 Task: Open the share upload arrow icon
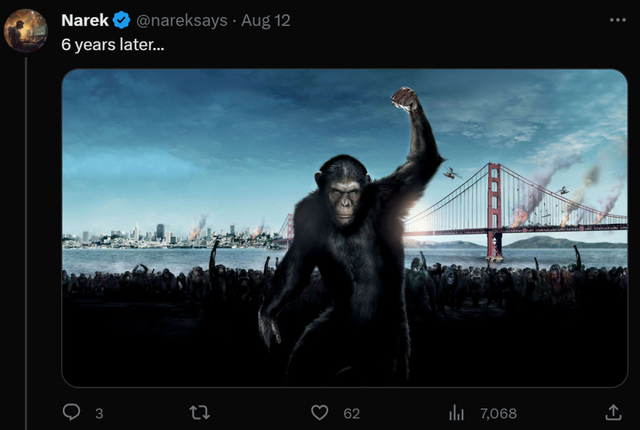[x=613, y=412]
